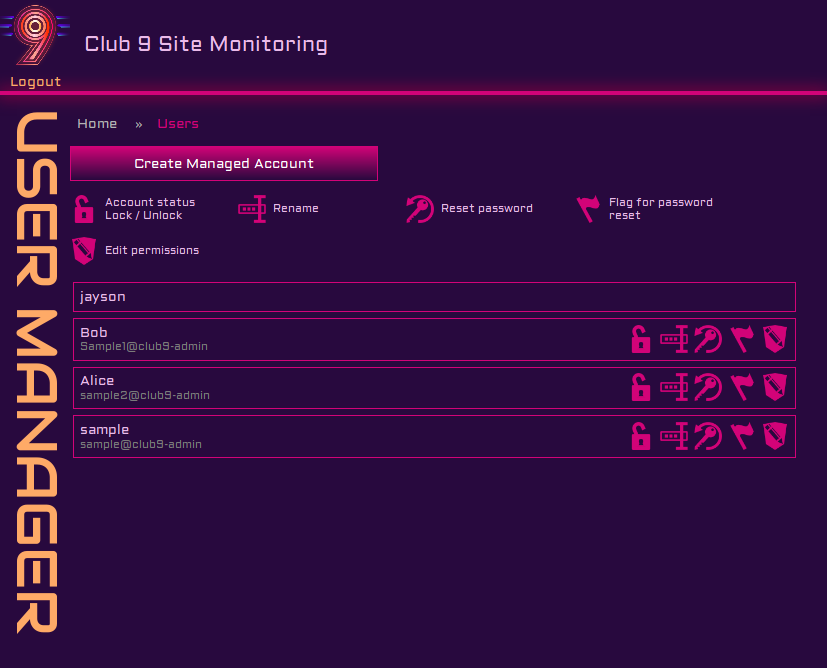
Task: Click Bob's lock/unlock account icon
Action: click(641, 340)
